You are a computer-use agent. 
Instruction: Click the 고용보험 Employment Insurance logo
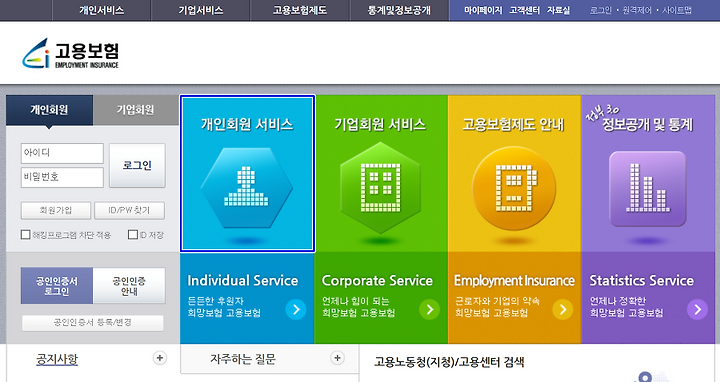[70, 54]
